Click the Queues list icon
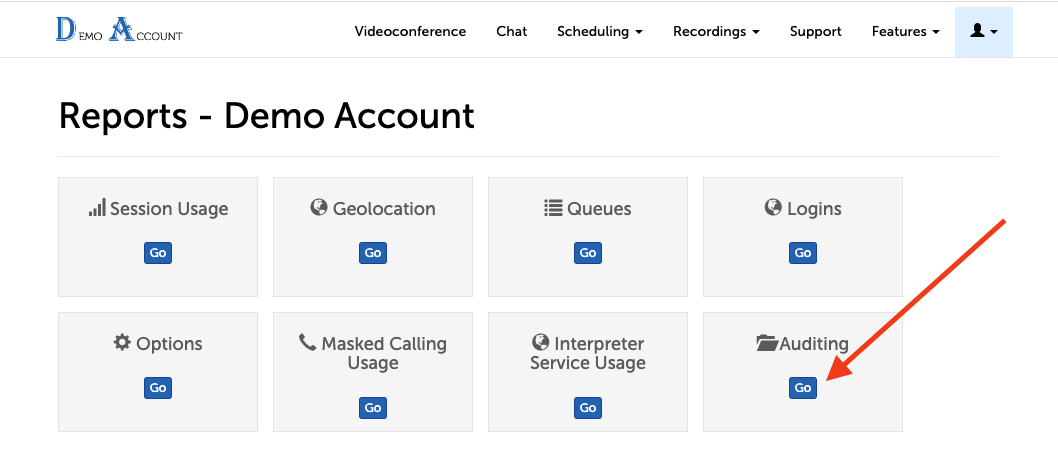 click(553, 208)
